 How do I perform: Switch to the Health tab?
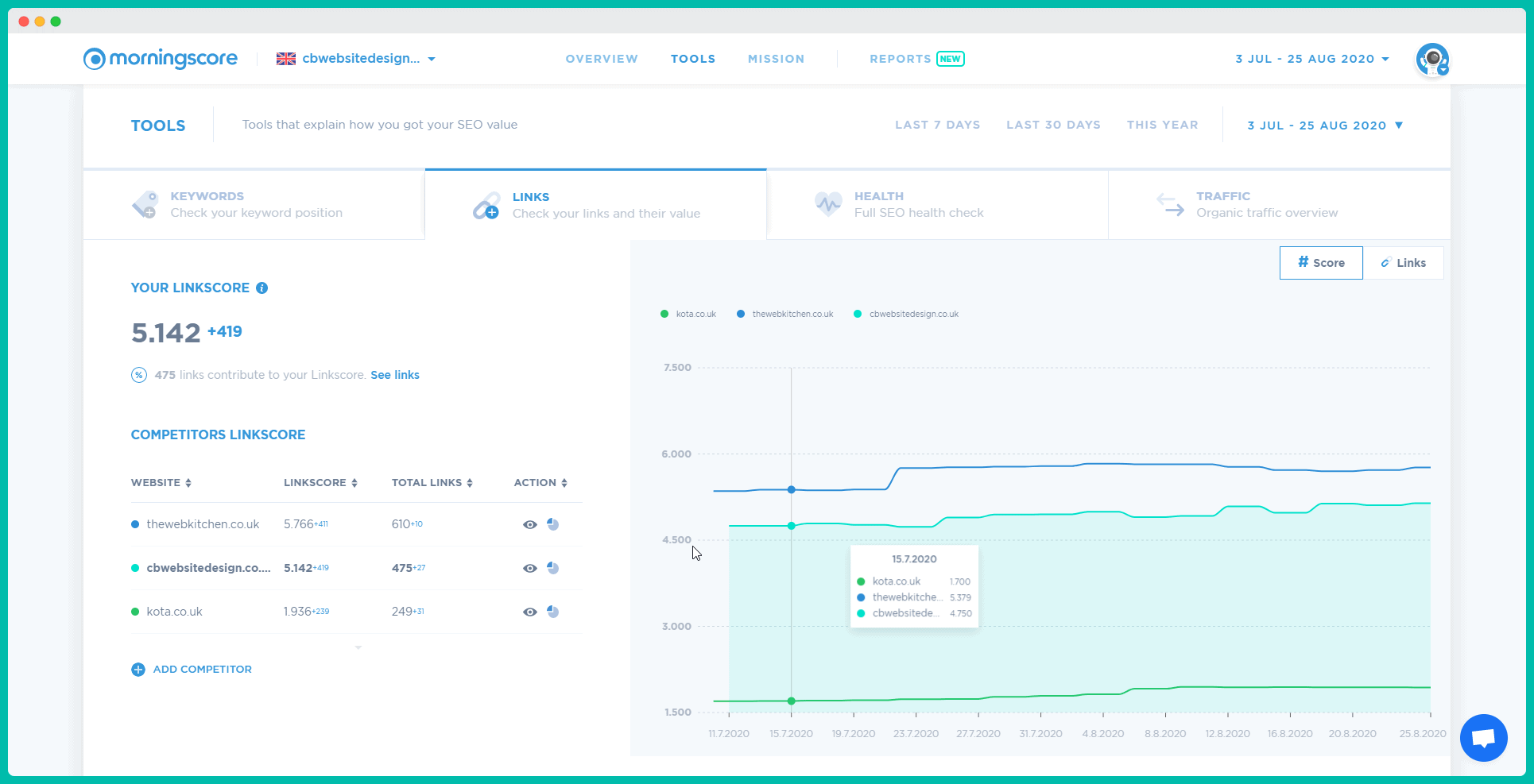938,204
